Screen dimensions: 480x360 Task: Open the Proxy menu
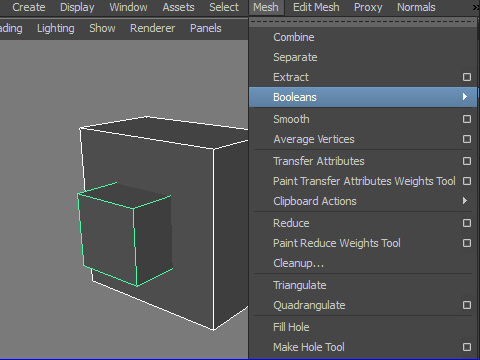(368, 7)
